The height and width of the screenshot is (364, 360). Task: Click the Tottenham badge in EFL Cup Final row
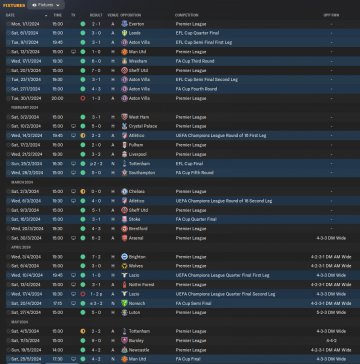pyautogui.click(x=124, y=164)
